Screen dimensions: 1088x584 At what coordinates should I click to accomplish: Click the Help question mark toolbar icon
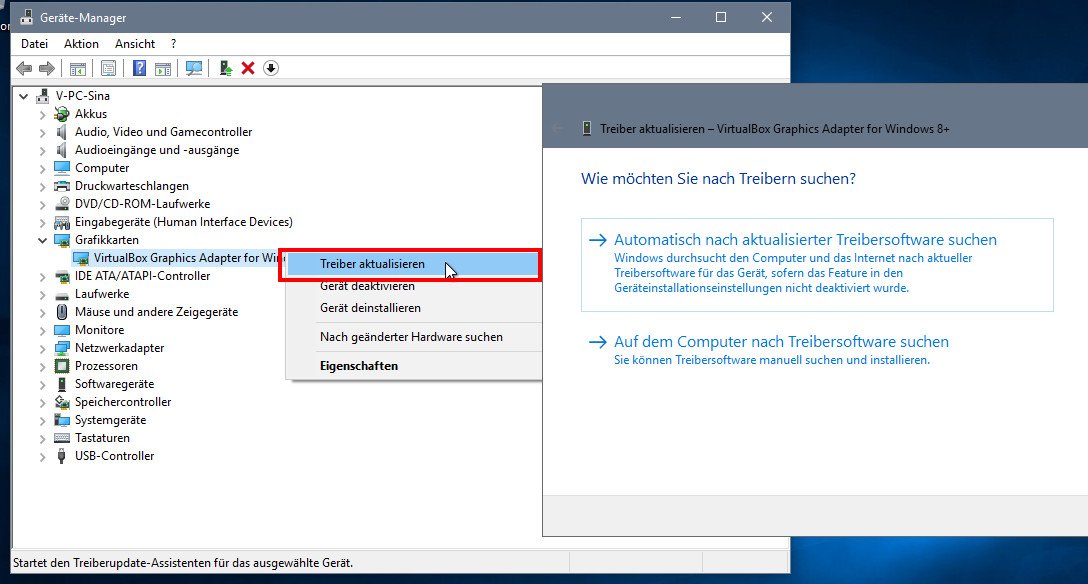click(140, 68)
